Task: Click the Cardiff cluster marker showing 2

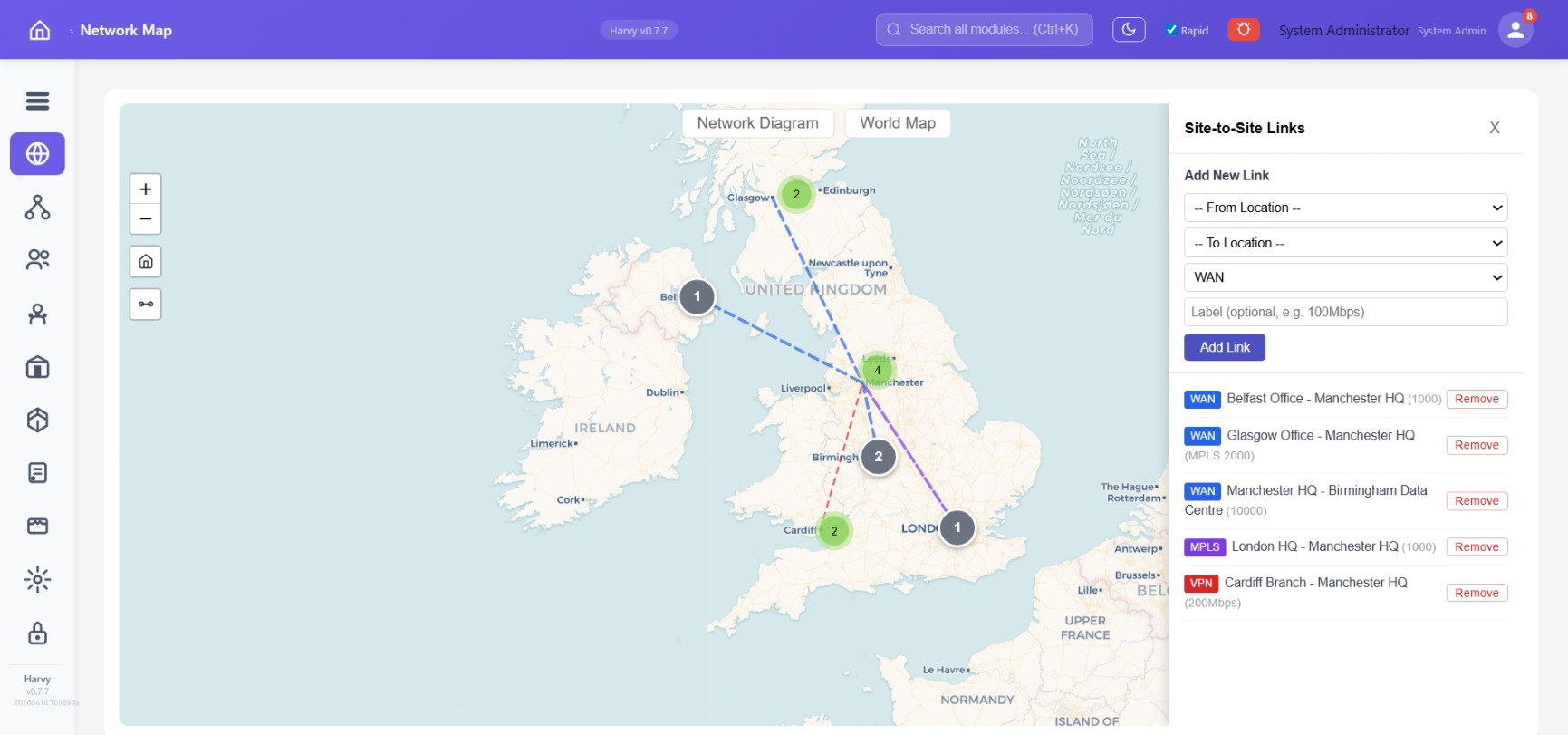Action: 834,531
